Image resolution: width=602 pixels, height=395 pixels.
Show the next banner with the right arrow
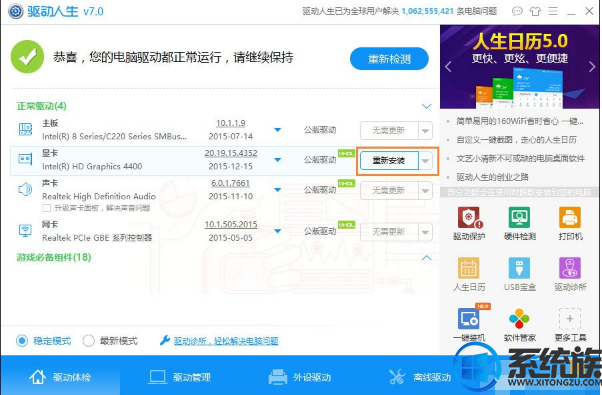[592, 67]
